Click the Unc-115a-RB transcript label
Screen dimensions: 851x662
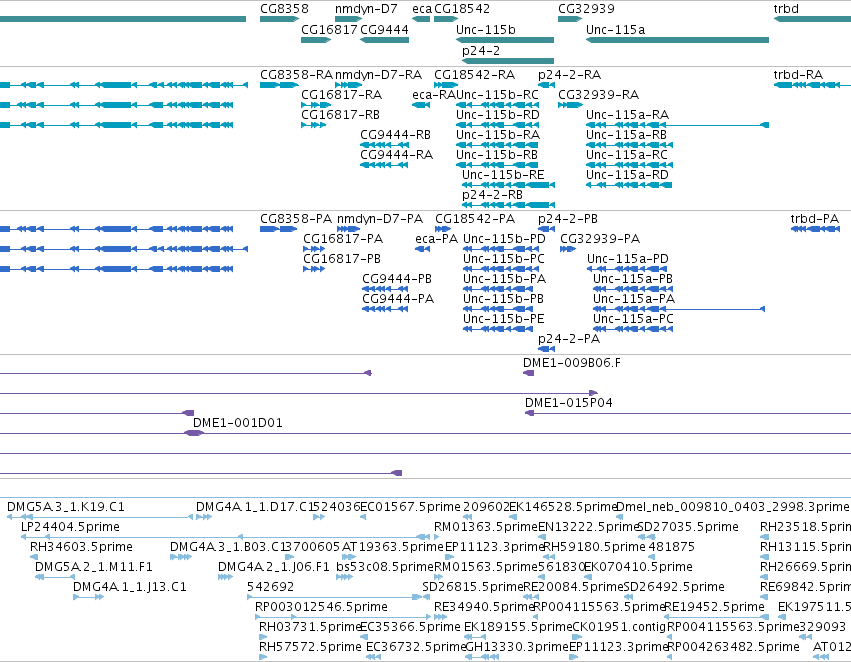point(626,135)
